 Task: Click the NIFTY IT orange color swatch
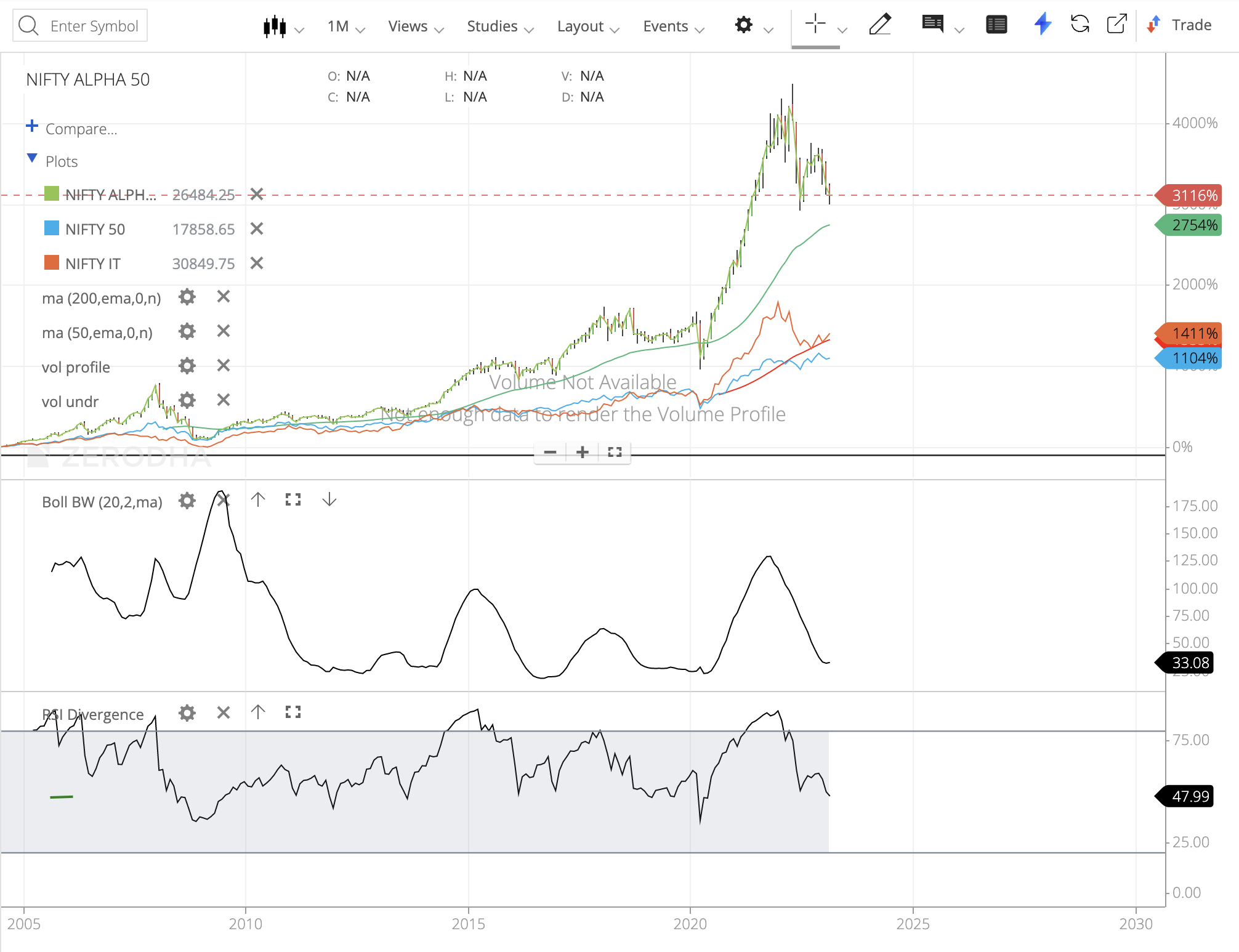click(52, 263)
